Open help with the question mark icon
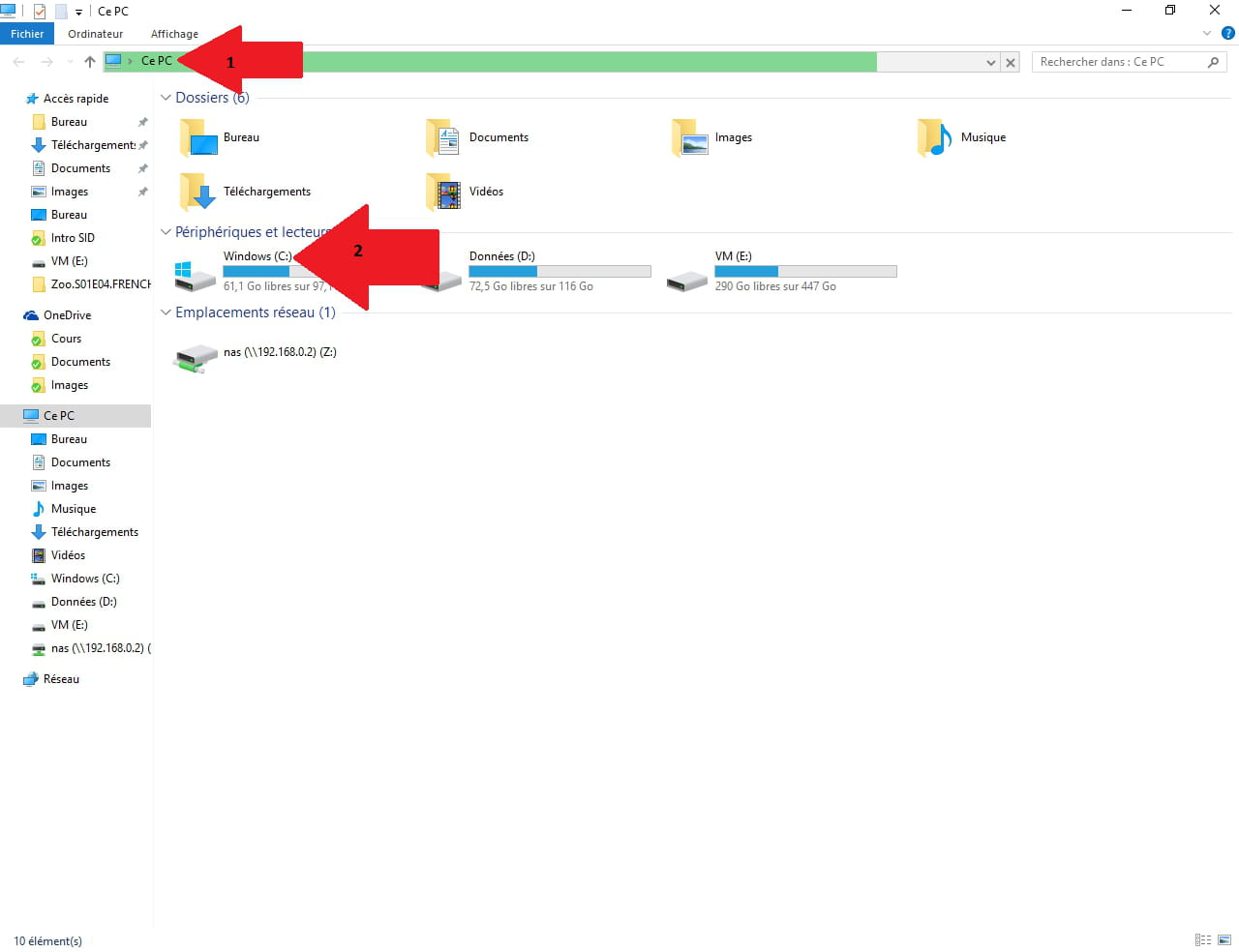Viewport: 1239px width, 952px height. pos(1228,33)
